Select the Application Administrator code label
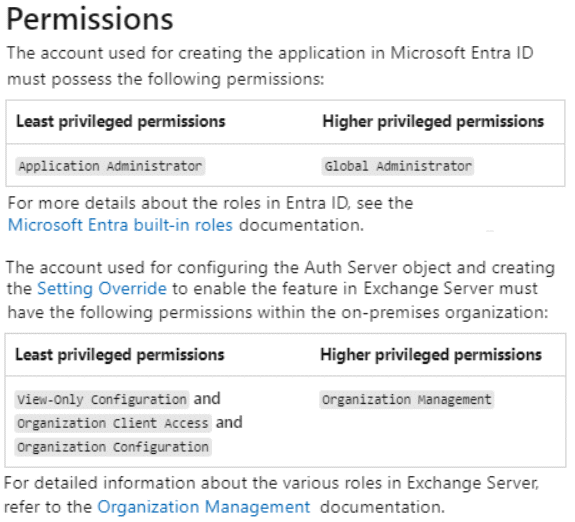This screenshot has height=522, width=575. point(110,166)
